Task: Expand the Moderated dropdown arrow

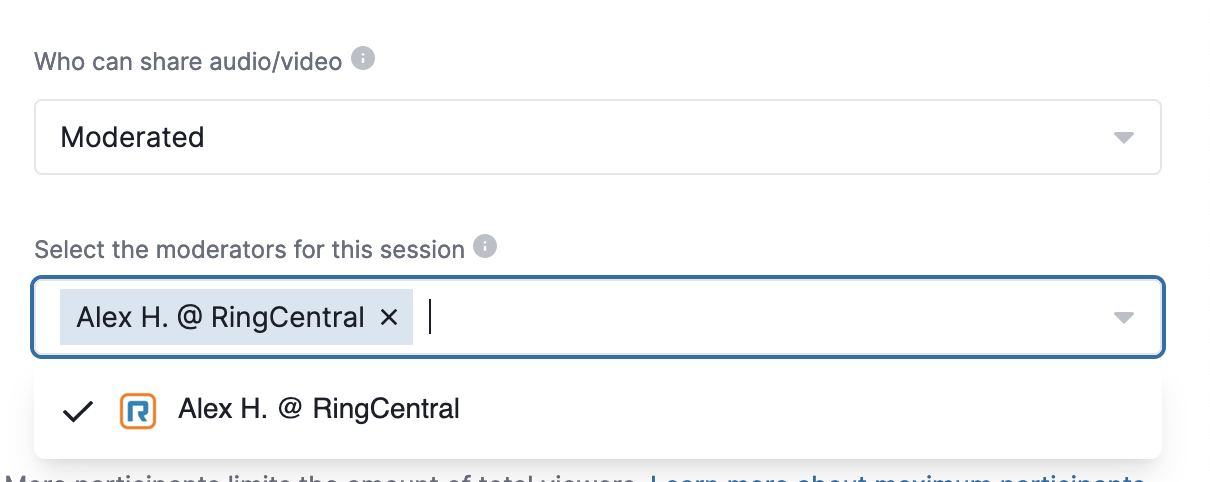Action: coord(1124,137)
